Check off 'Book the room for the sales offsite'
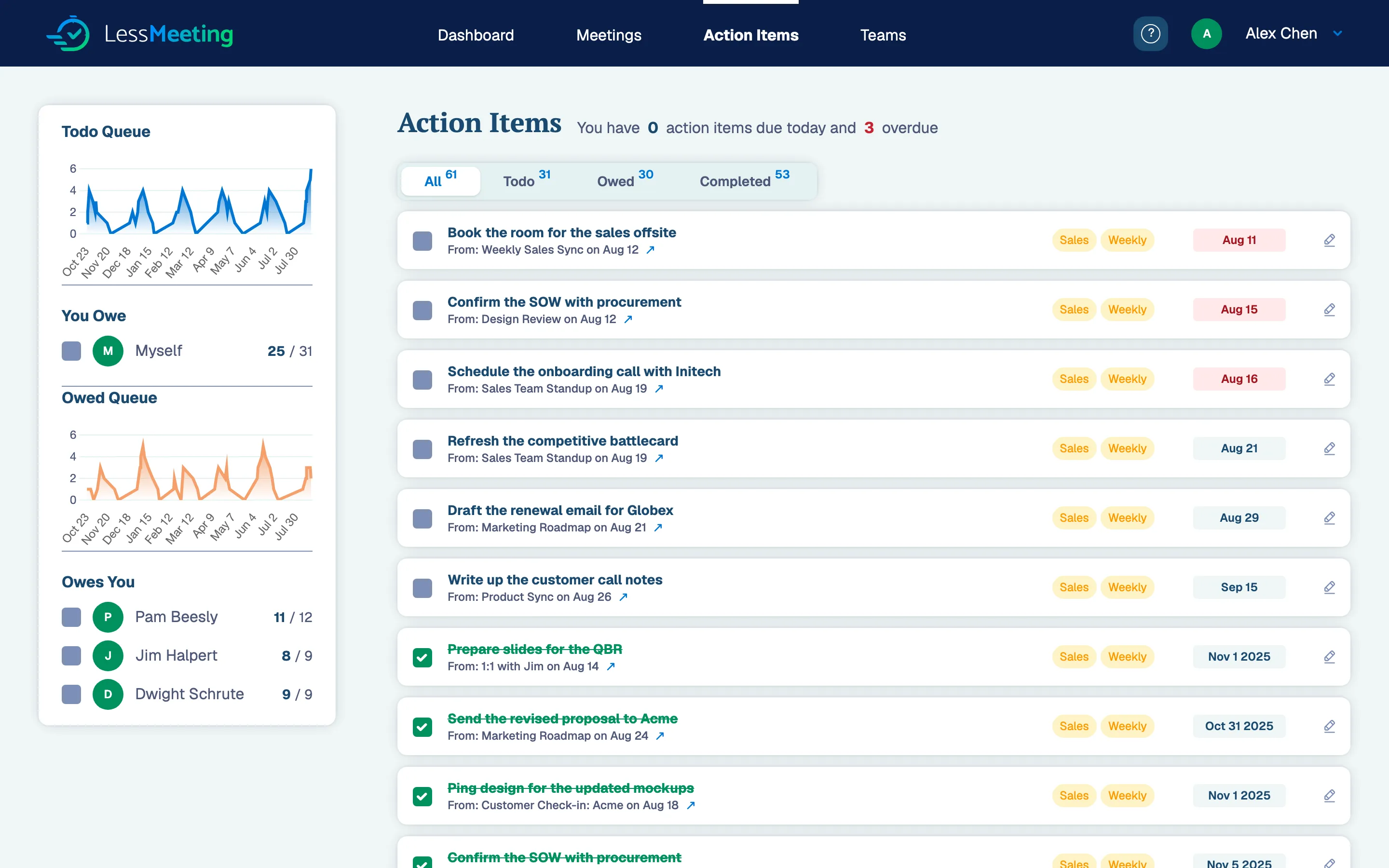This screenshot has width=1389, height=868. point(422,241)
